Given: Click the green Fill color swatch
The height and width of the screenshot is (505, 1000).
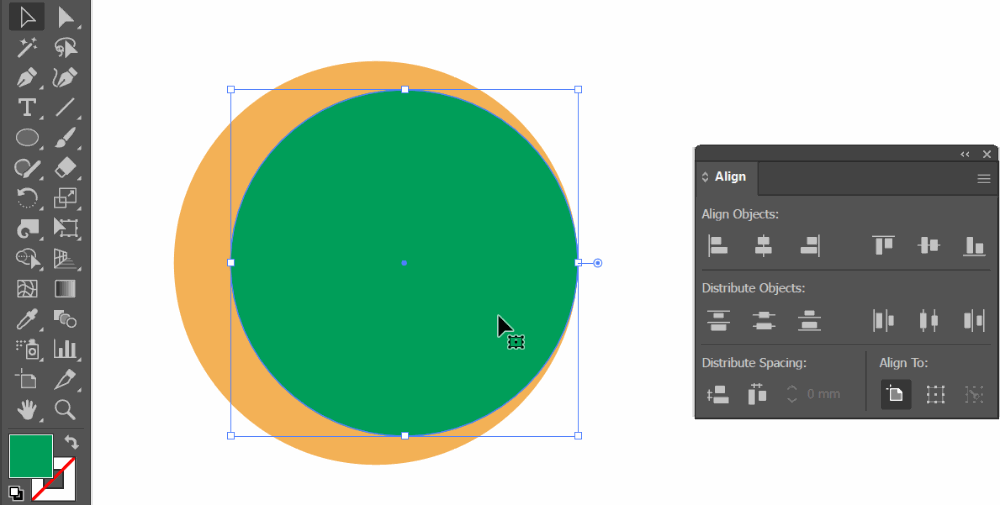Looking at the screenshot, I should pos(31,456).
